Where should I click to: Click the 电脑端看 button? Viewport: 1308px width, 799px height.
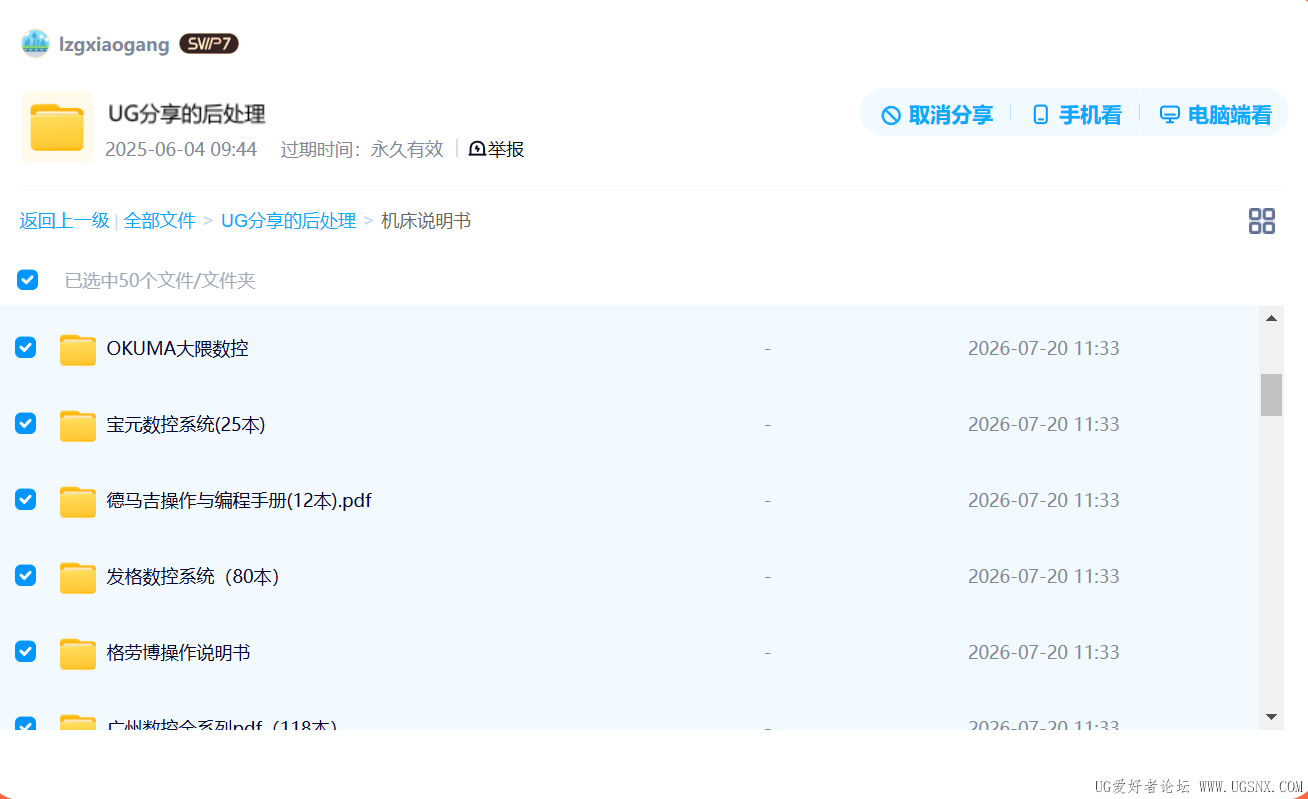pyautogui.click(x=1215, y=115)
